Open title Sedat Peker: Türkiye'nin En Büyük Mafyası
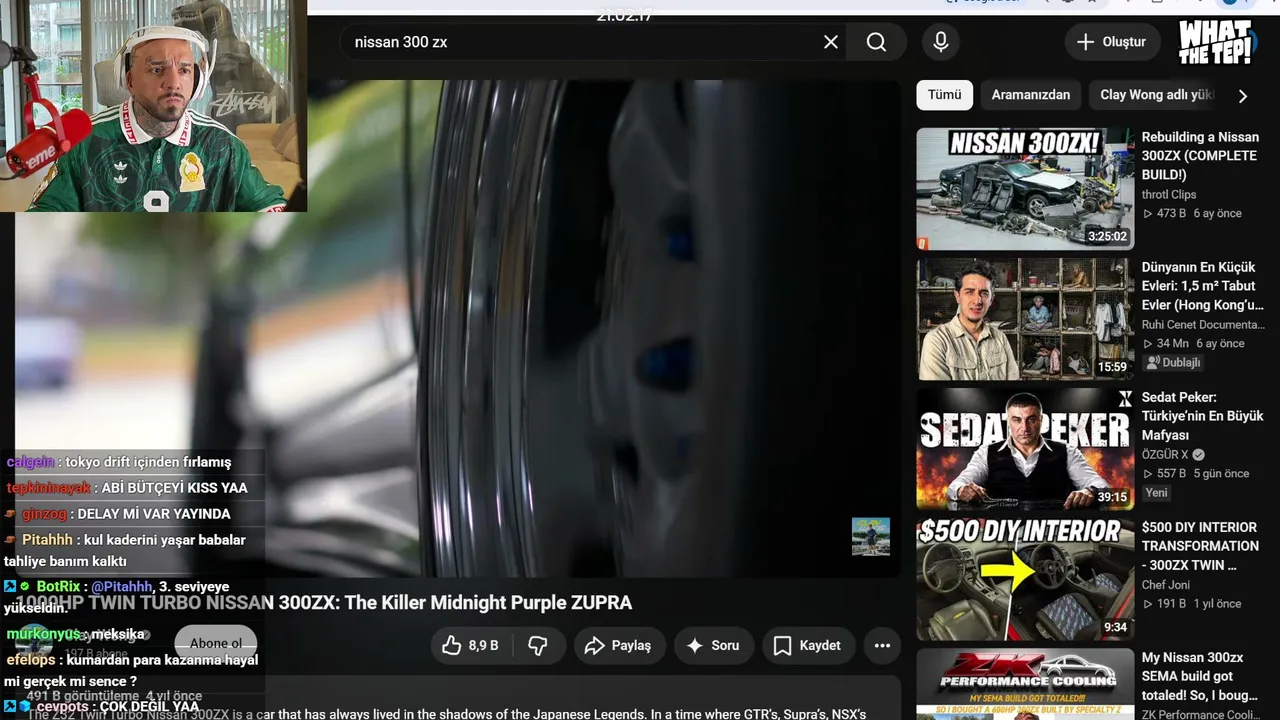 [x=1203, y=416]
